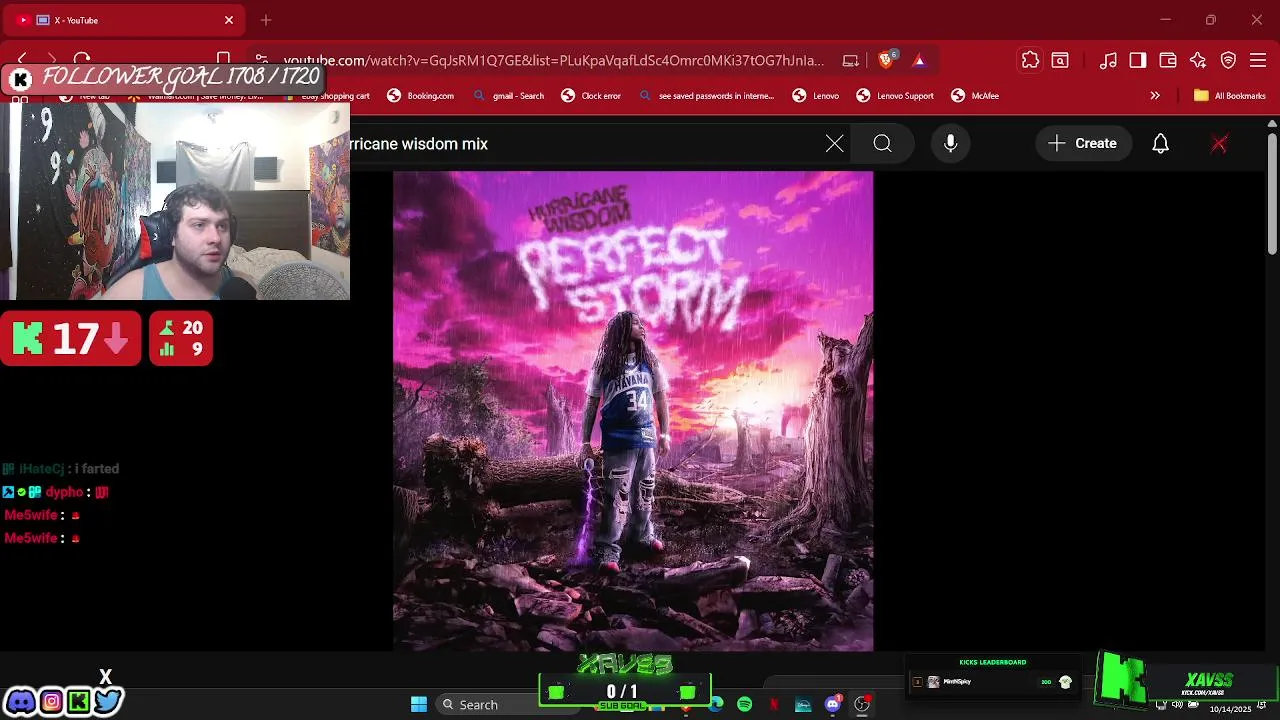This screenshot has width=1280, height=720.
Task: Open the Leo AI sparkle icon
Action: tap(1198, 60)
